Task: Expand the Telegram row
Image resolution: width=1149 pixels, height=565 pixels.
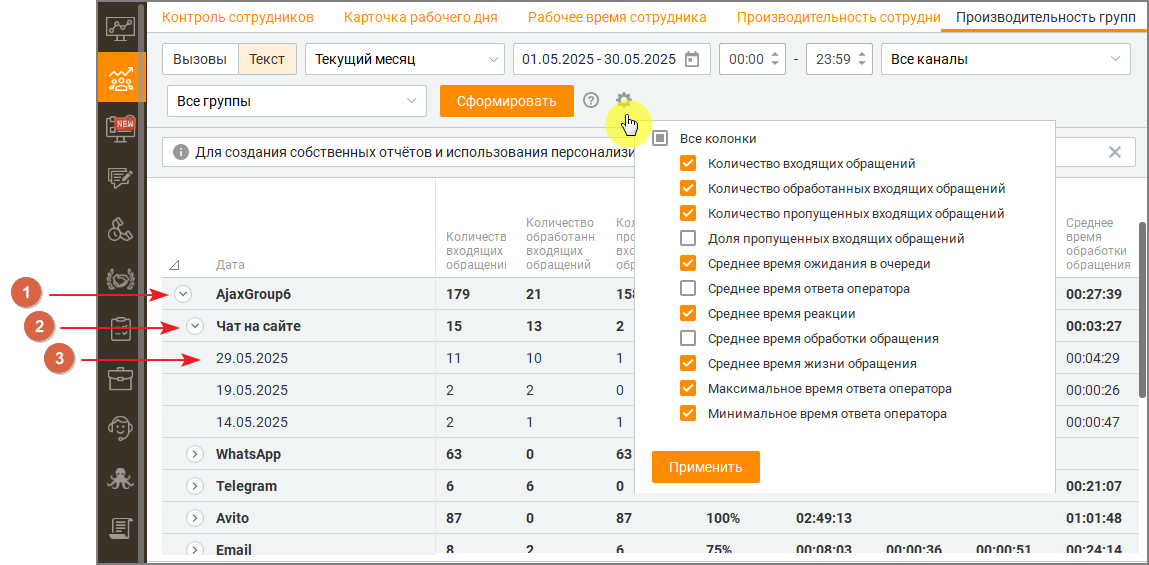Action: tap(195, 486)
